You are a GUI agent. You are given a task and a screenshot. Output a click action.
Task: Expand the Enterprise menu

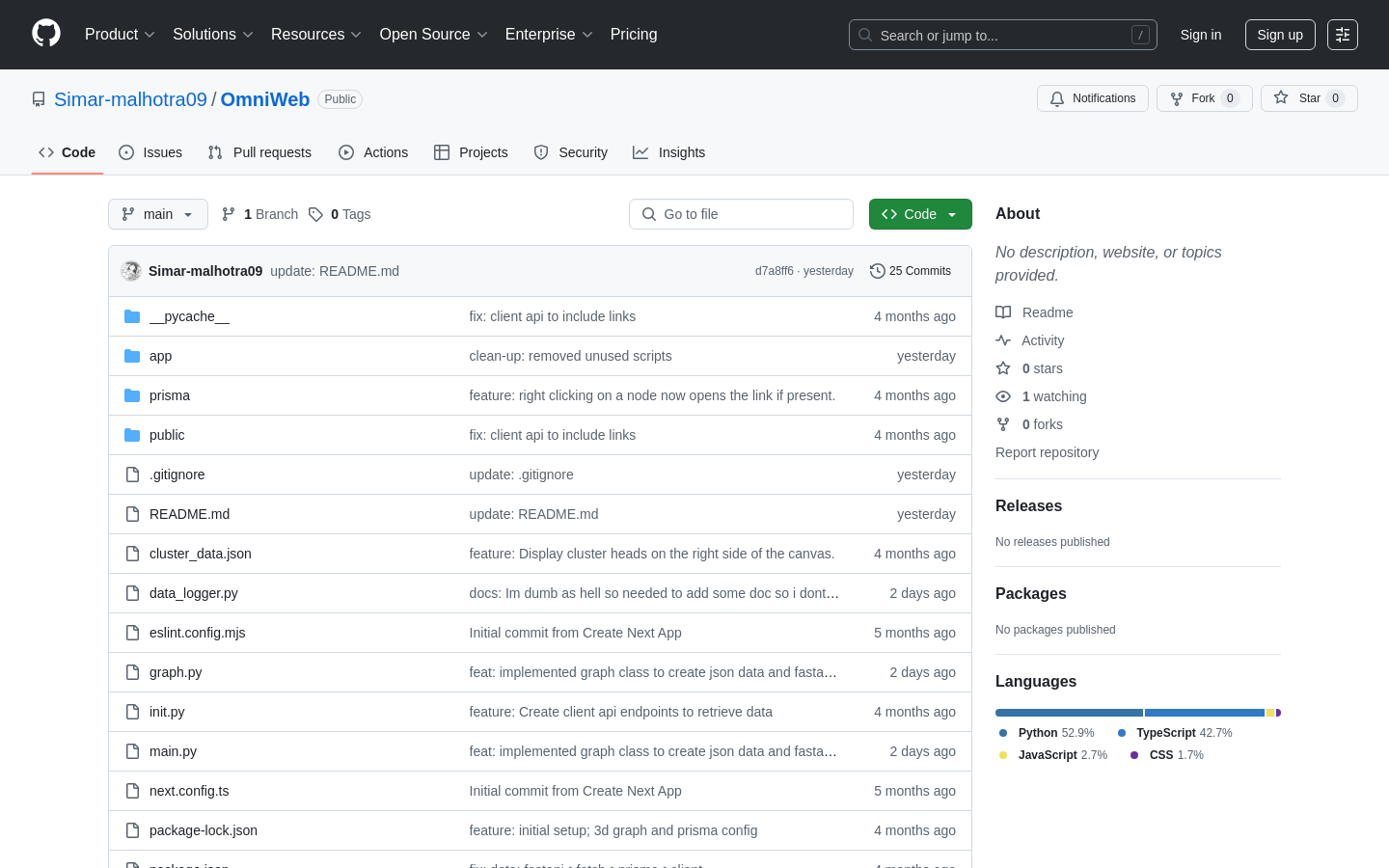coord(549,35)
